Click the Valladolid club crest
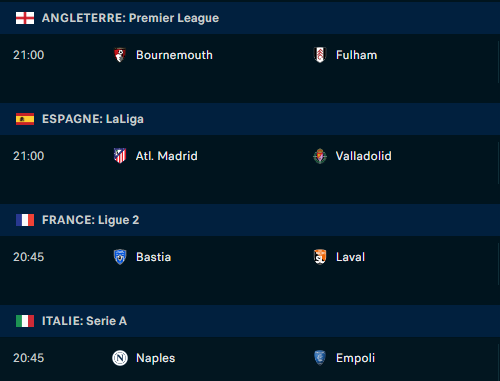This screenshot has height=381, width=500. click(x=320, y=156)
